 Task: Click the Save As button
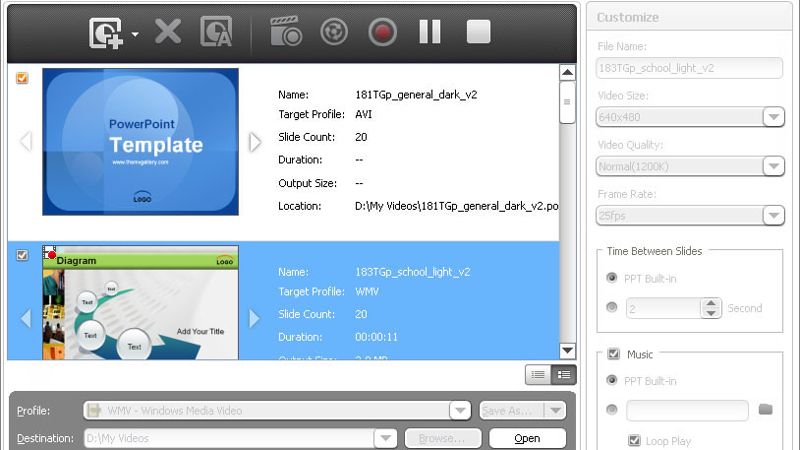[x=512, y=410]
